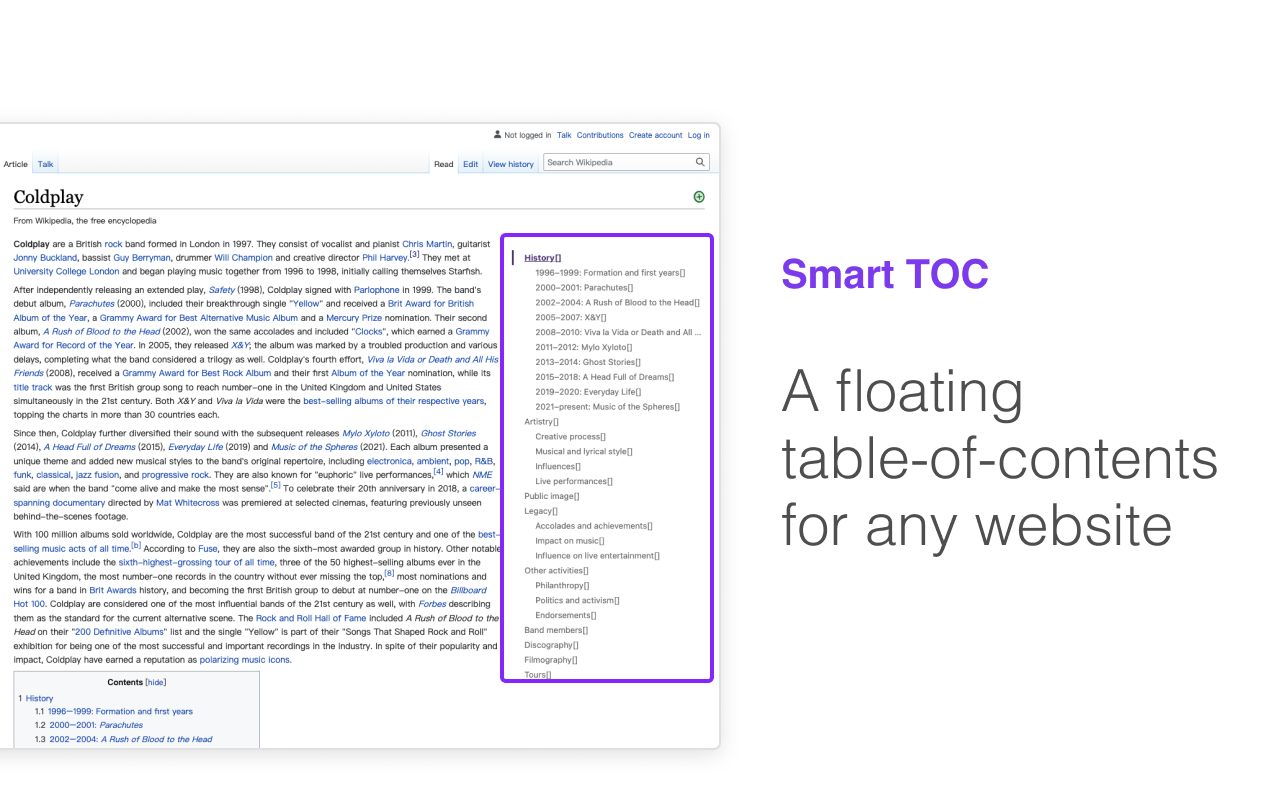Select Tours at the bottom of Smart TOC
Screen dimensions: 1280x800
[x=536, y=674]
